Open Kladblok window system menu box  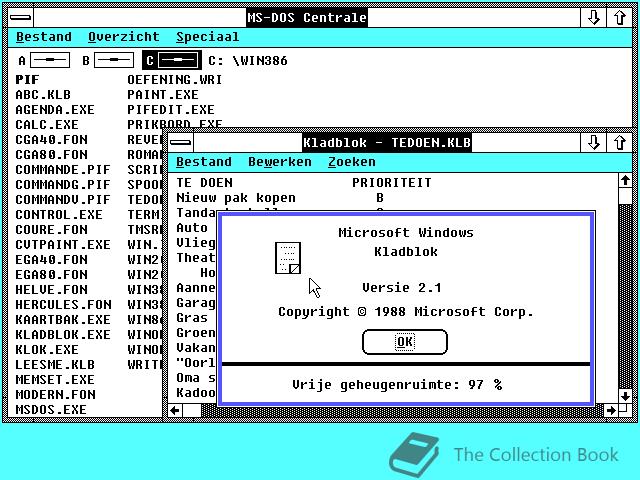pos(180,142)
